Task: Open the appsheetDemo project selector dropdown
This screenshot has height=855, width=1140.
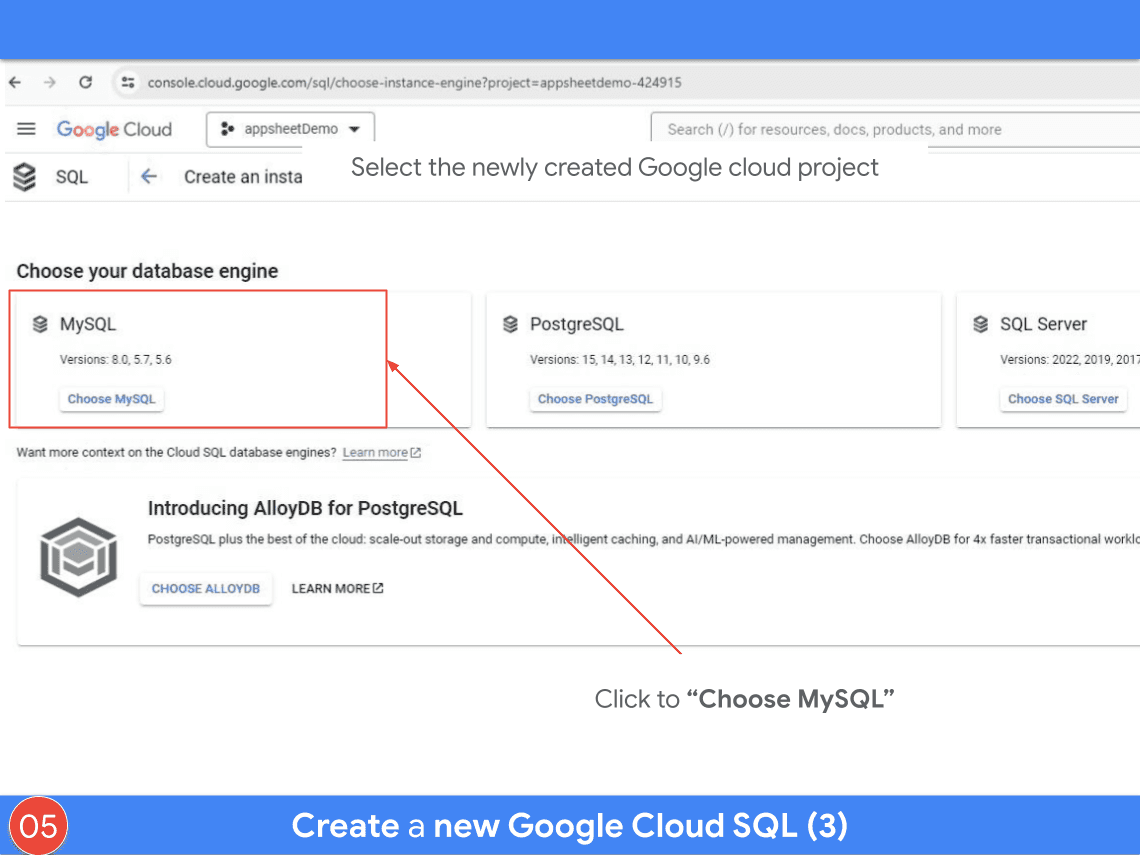Action: tap(290, 129)
